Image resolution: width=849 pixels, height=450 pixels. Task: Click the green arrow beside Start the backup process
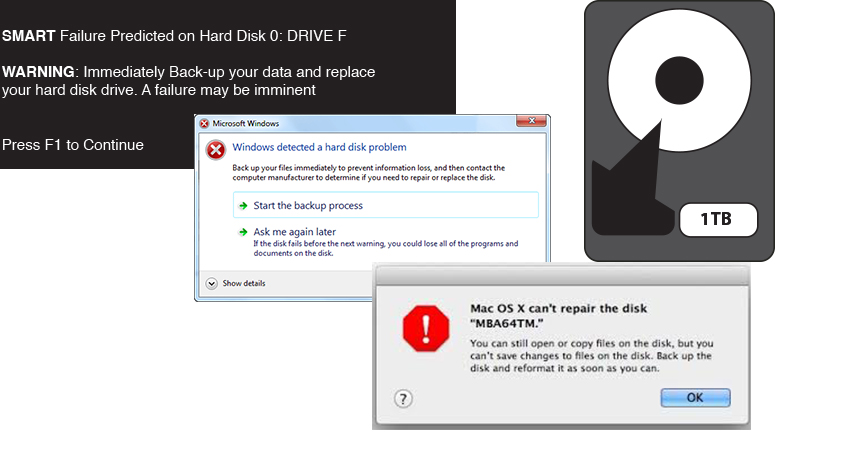tap(243, 206)
